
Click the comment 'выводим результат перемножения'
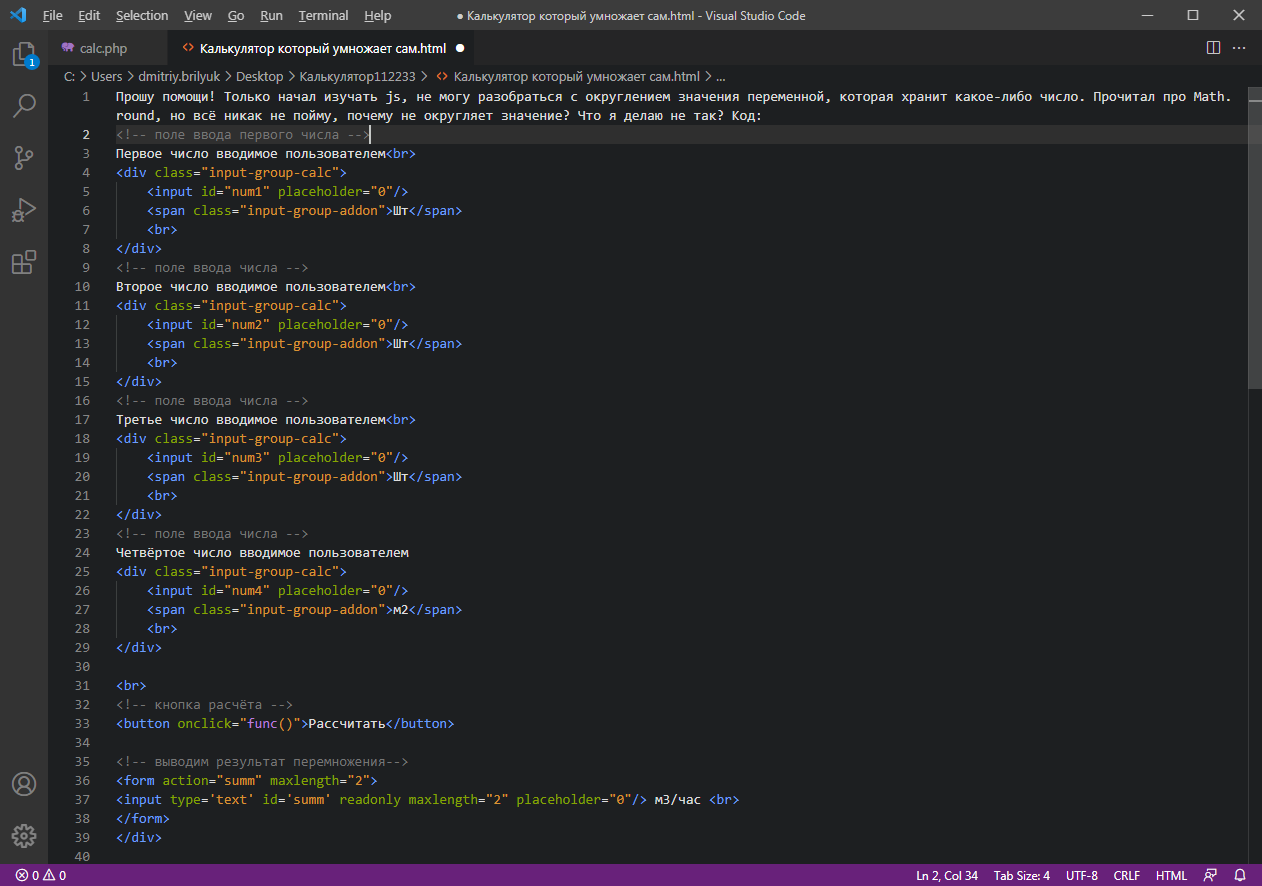tap(270, 761)
